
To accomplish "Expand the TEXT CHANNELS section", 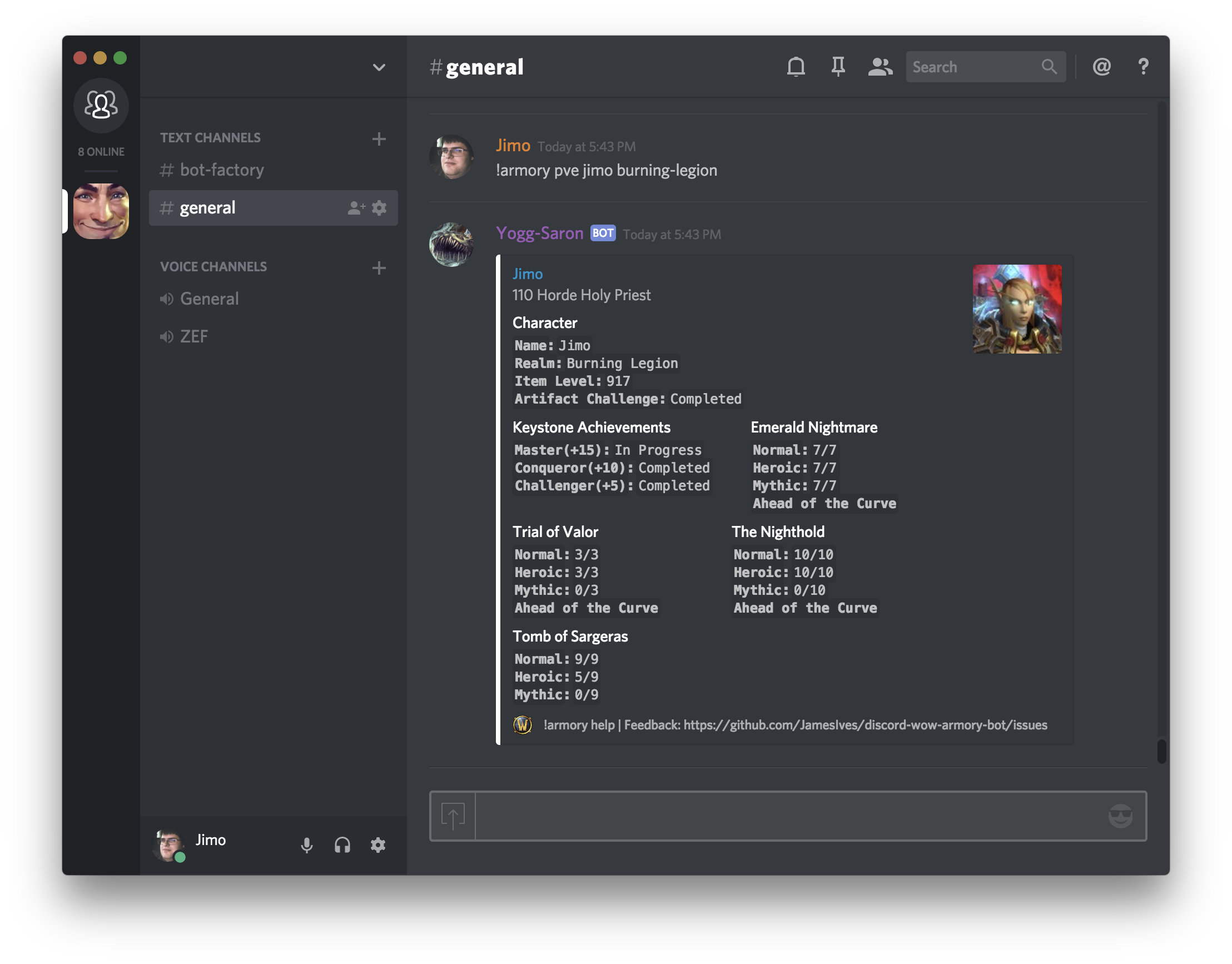I will pos(210,137).
